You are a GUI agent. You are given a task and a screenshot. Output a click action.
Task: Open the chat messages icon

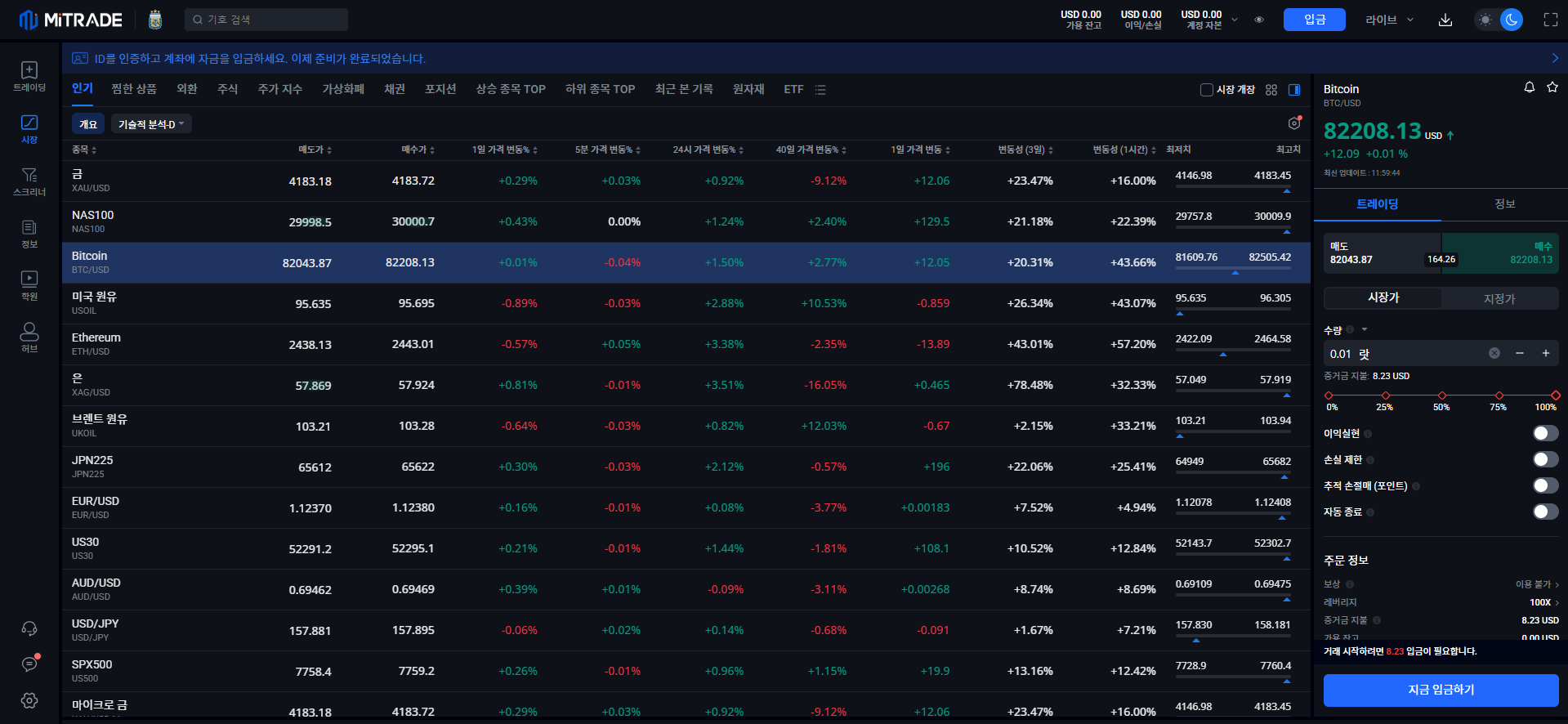(29, 664)
